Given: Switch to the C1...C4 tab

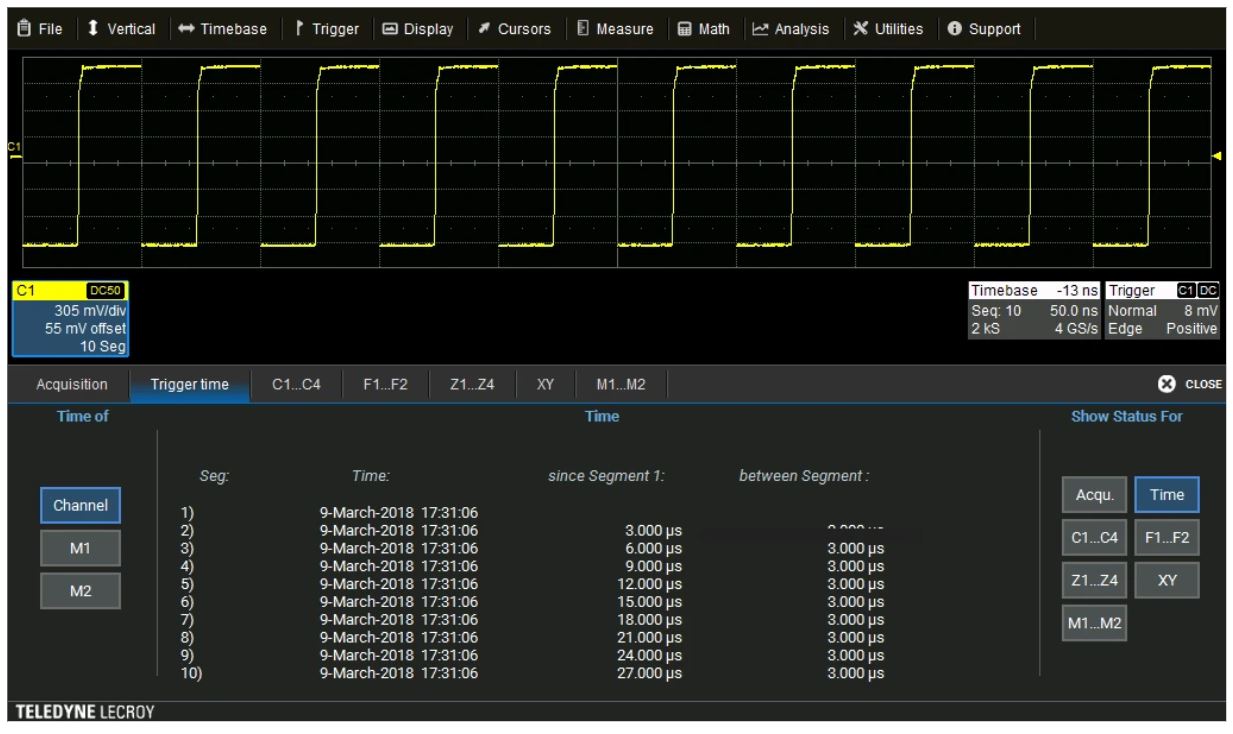Looking at the screenshot, I should point(297,385).
